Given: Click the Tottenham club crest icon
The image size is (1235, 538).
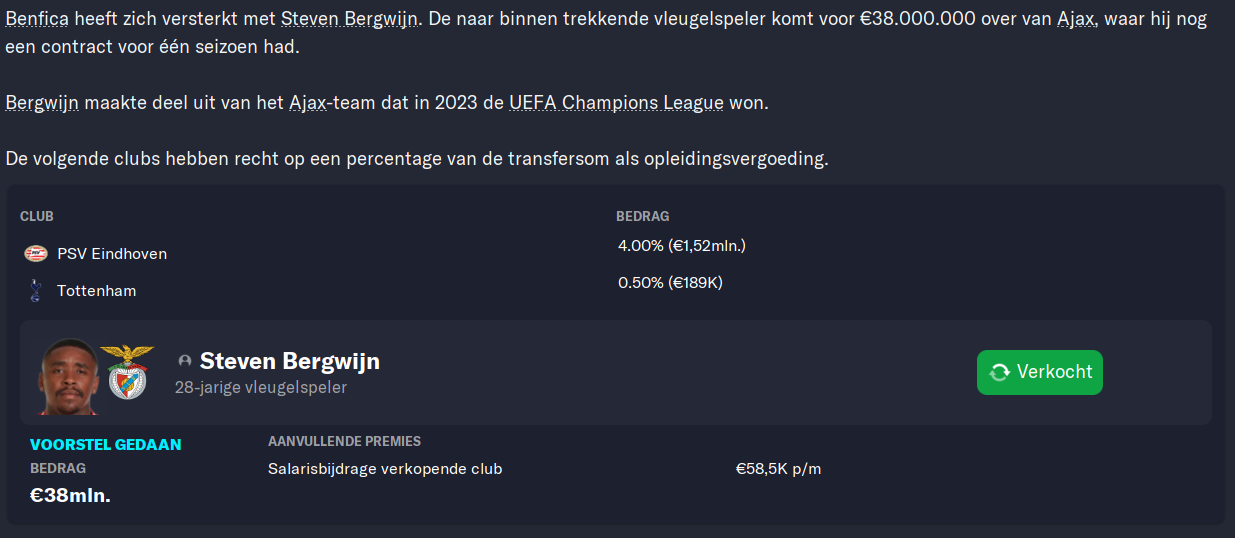Looking at the screenshot, I should pyautogui.click(x=36, y=291).
